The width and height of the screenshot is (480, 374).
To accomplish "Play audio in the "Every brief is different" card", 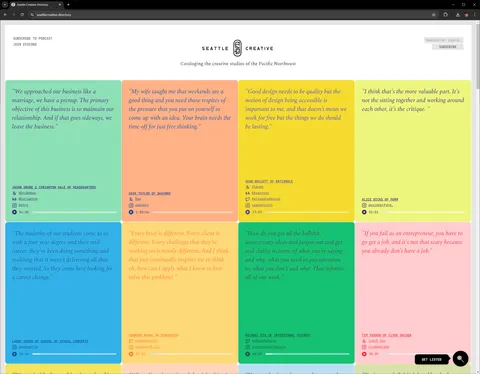I will [x=131, y=354].
